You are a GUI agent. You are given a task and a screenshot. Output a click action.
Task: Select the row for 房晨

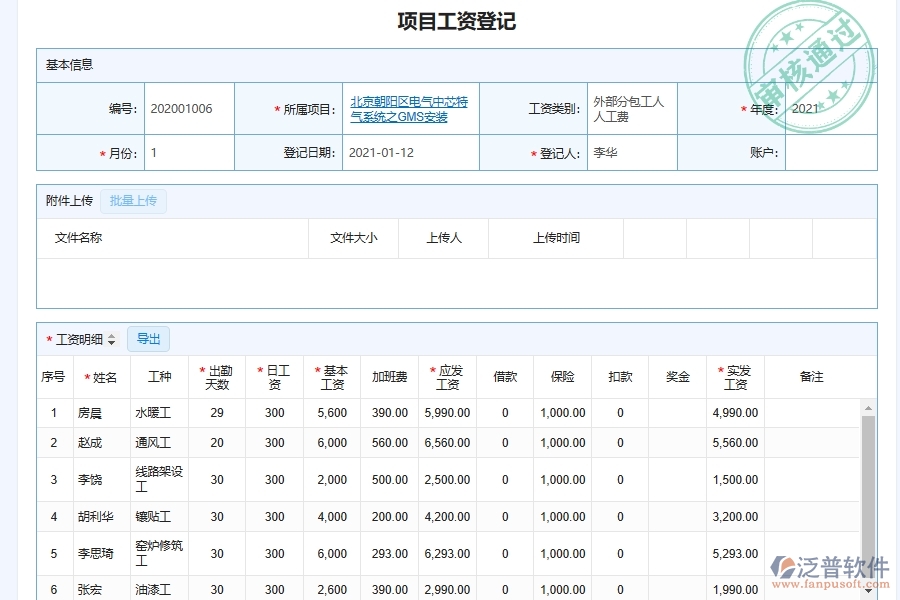(90, 413)
